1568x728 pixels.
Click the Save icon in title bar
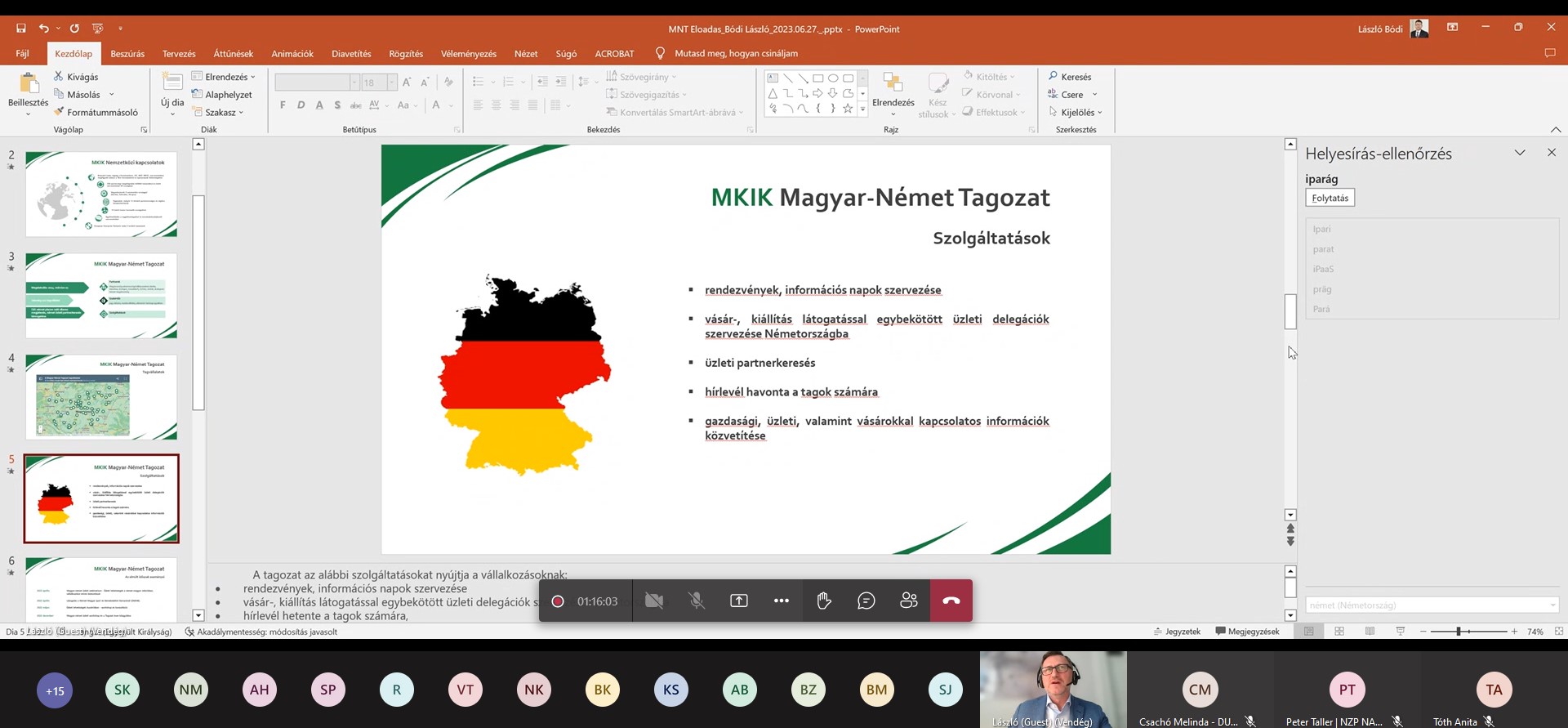21,29
